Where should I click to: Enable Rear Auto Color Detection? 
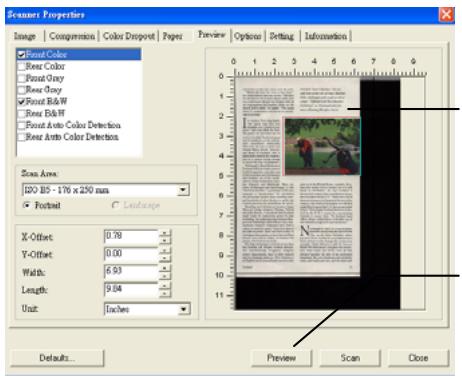(22, 137)
